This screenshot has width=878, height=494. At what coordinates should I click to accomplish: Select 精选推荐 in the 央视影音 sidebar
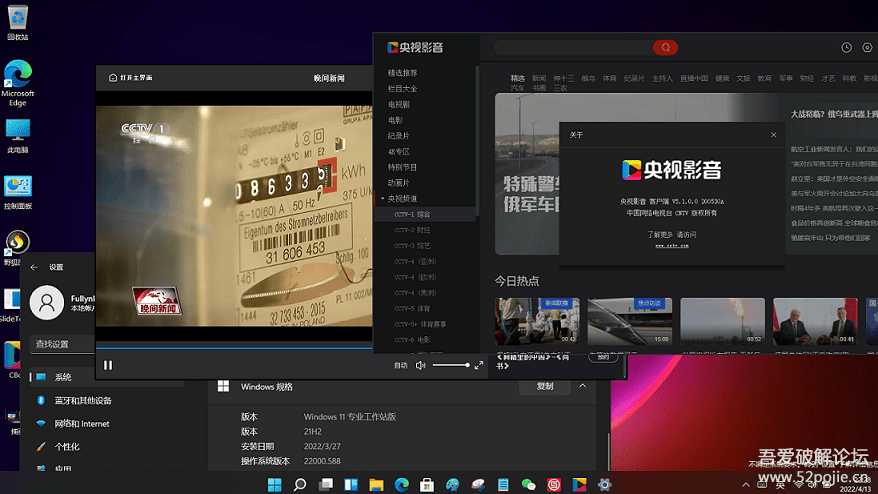point(402,73)
